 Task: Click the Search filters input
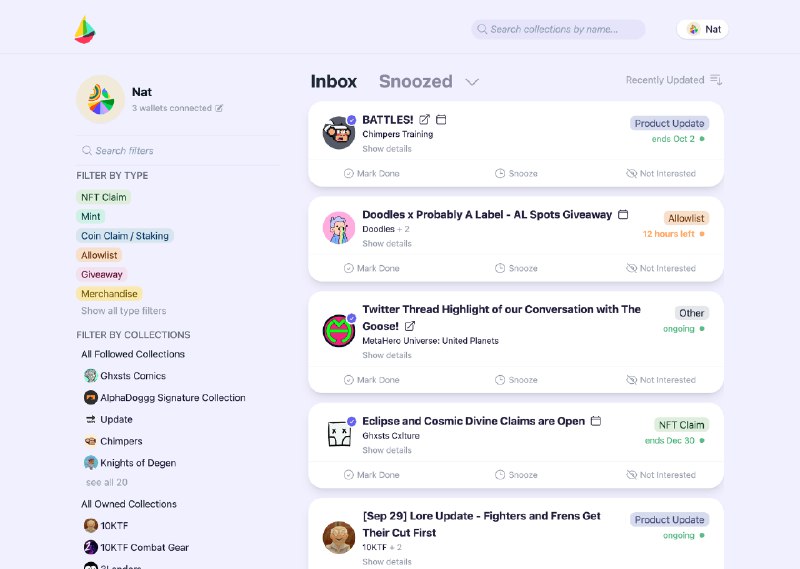click(x=178, y=151)
